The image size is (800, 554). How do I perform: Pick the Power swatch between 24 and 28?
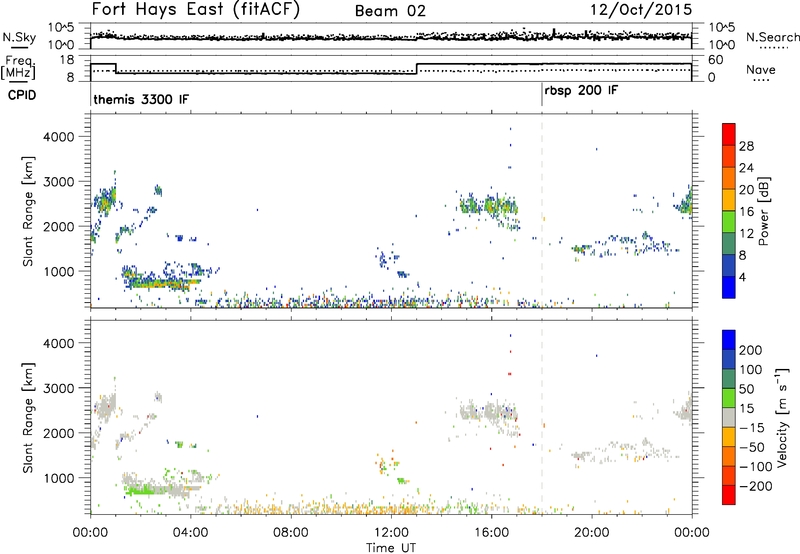click(x=729, y=156)
